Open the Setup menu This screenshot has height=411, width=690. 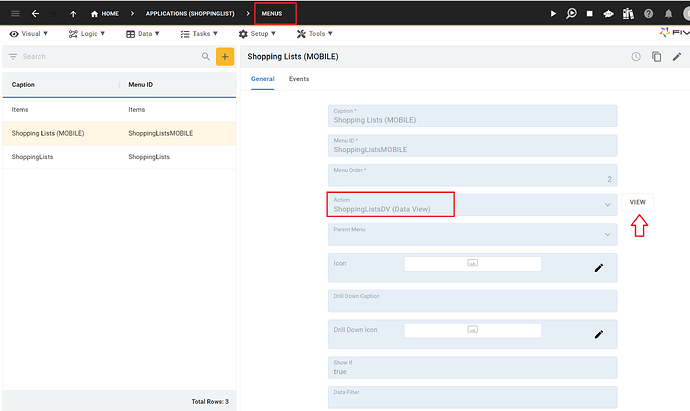pyautogui.click(x=257, y=34)
